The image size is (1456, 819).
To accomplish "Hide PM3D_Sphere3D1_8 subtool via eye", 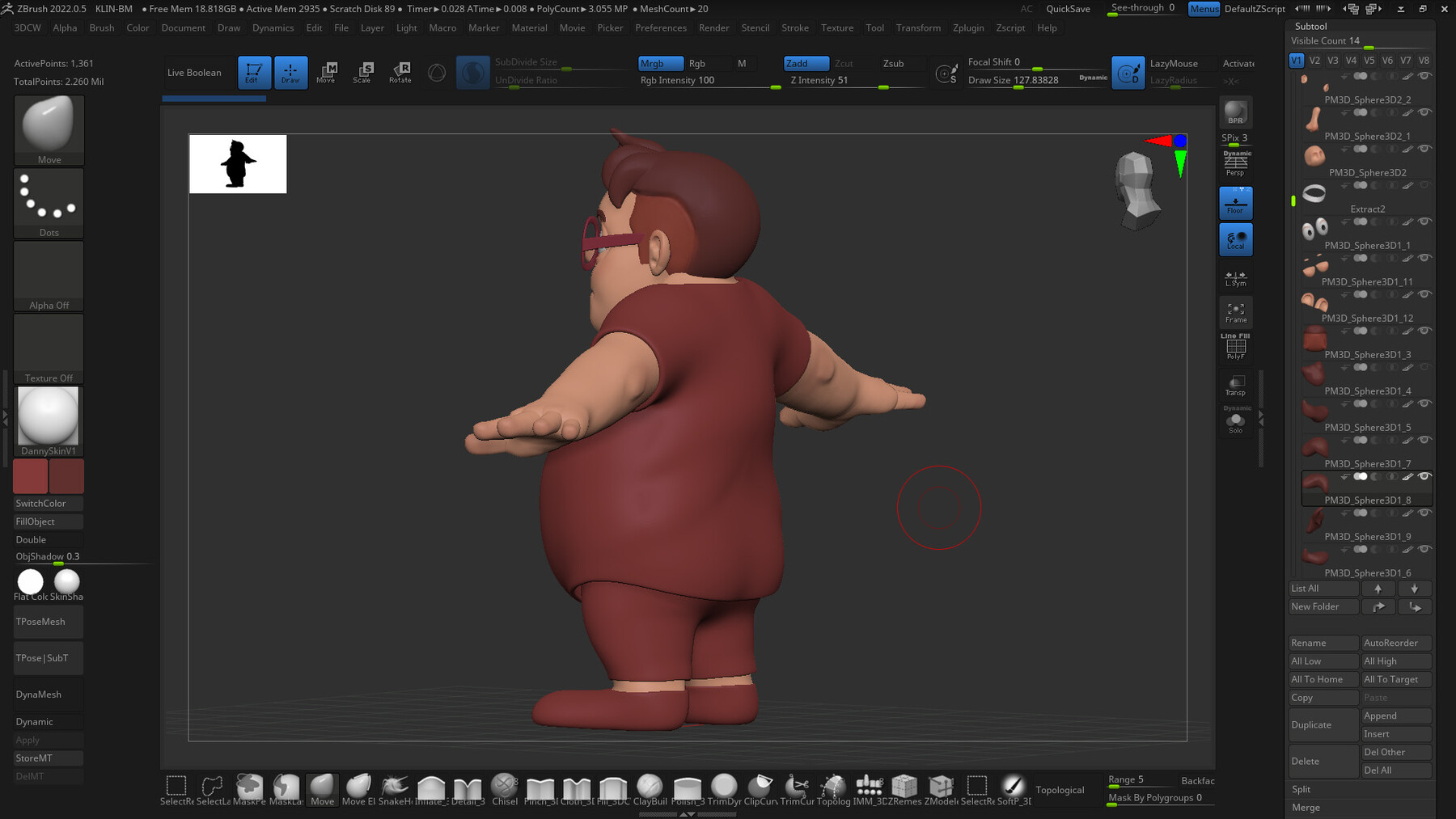I will pos(1424,476).
